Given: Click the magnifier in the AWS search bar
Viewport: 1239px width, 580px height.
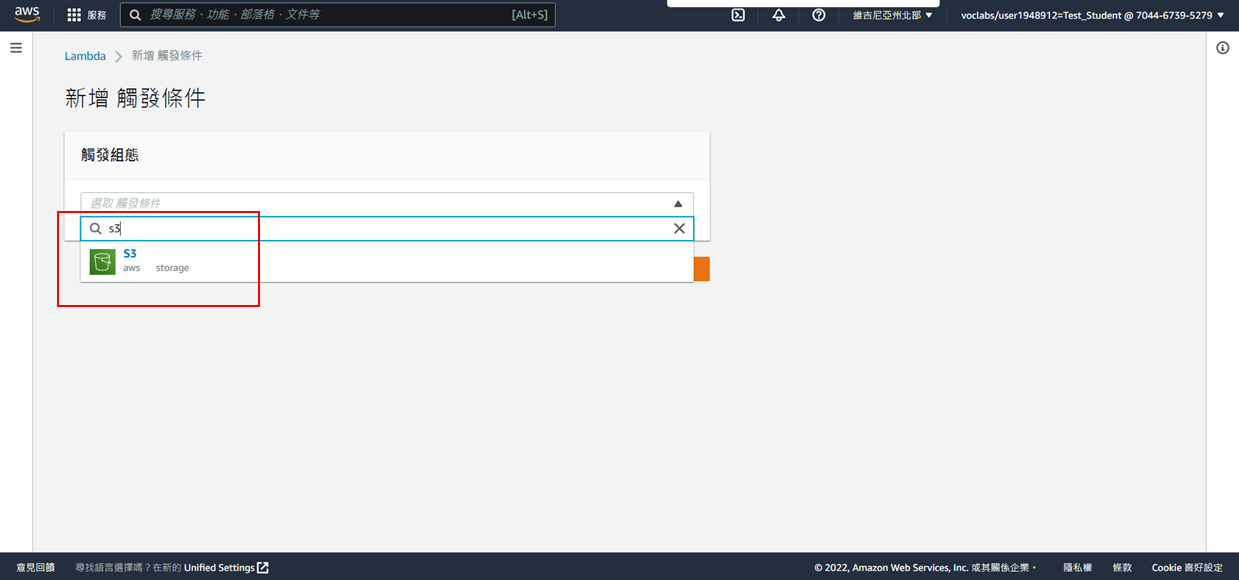Looking at the screenshot, I should 135,15.
